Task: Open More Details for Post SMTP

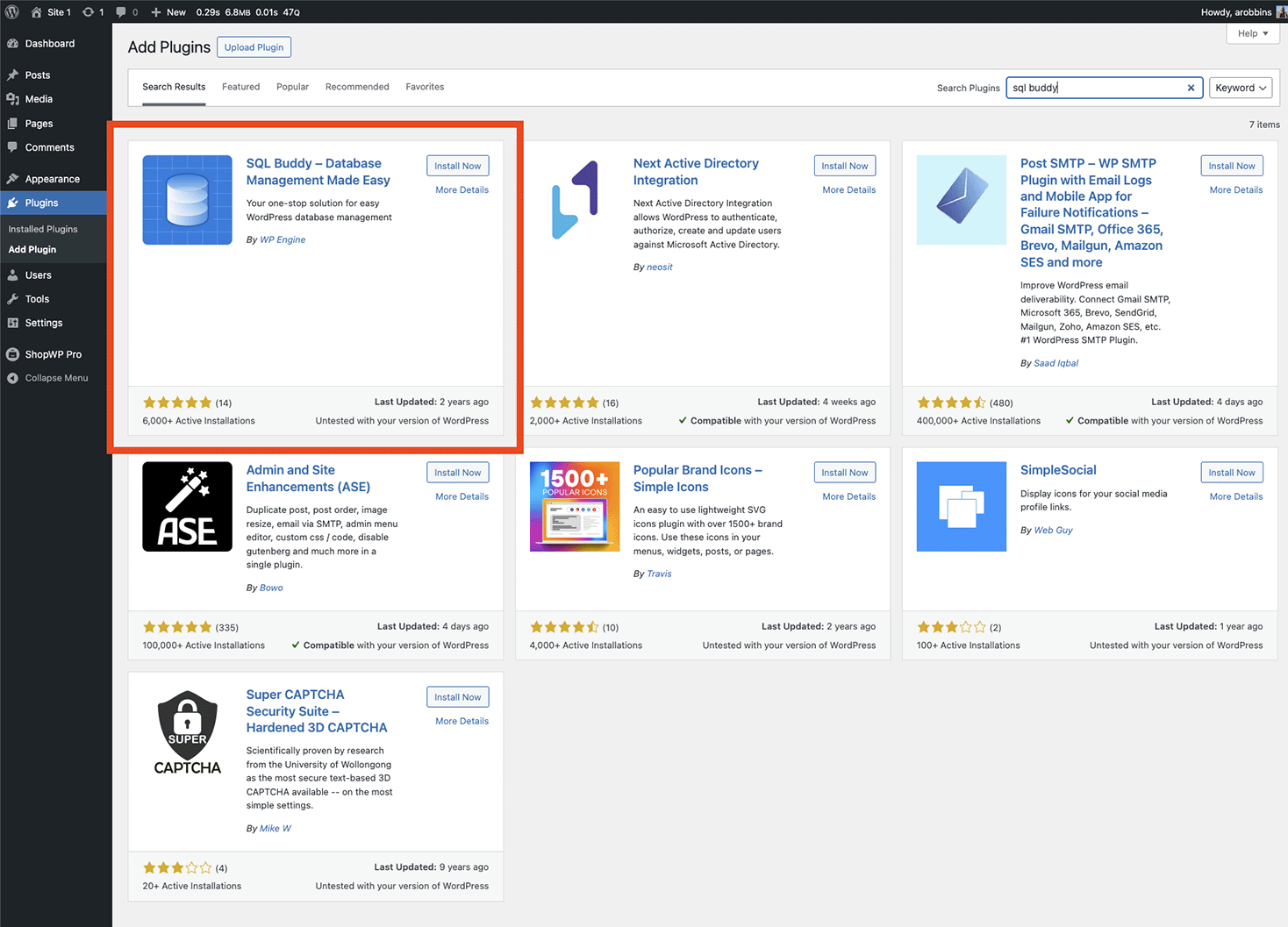Action: 1236,189
